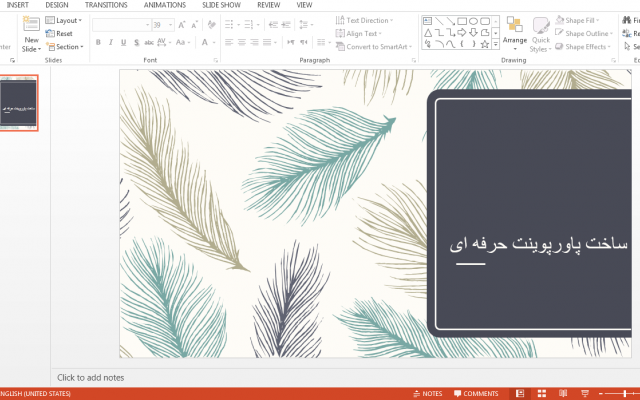Insert a Left Brace shape
The height and width of the screenshot is (400, 640).
(462, 44)
